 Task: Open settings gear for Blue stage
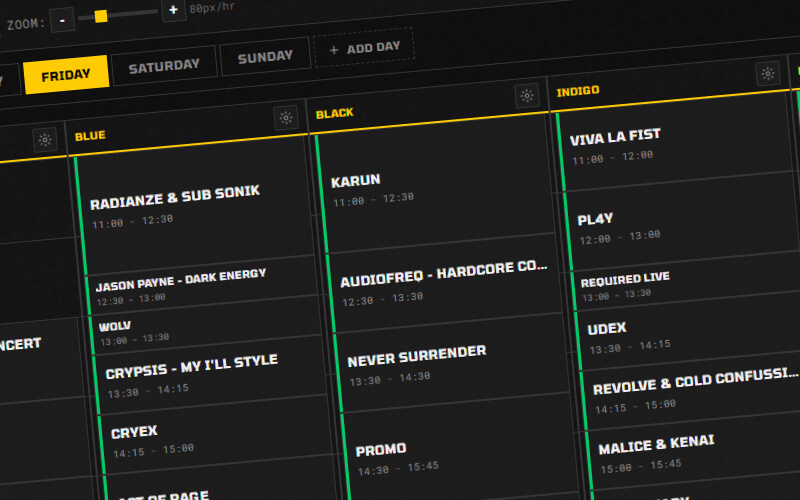click(x=286, y=118)
